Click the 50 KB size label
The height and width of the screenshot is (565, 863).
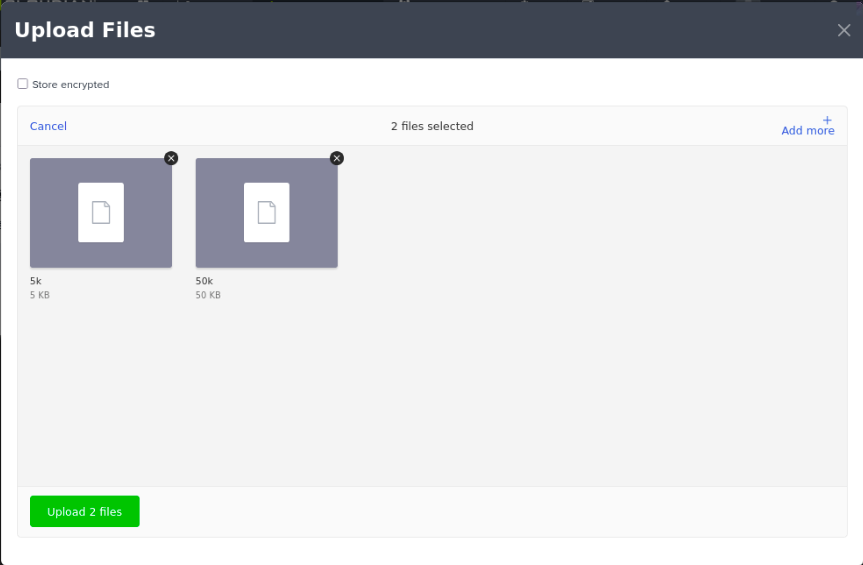click(x=208, y=295)
